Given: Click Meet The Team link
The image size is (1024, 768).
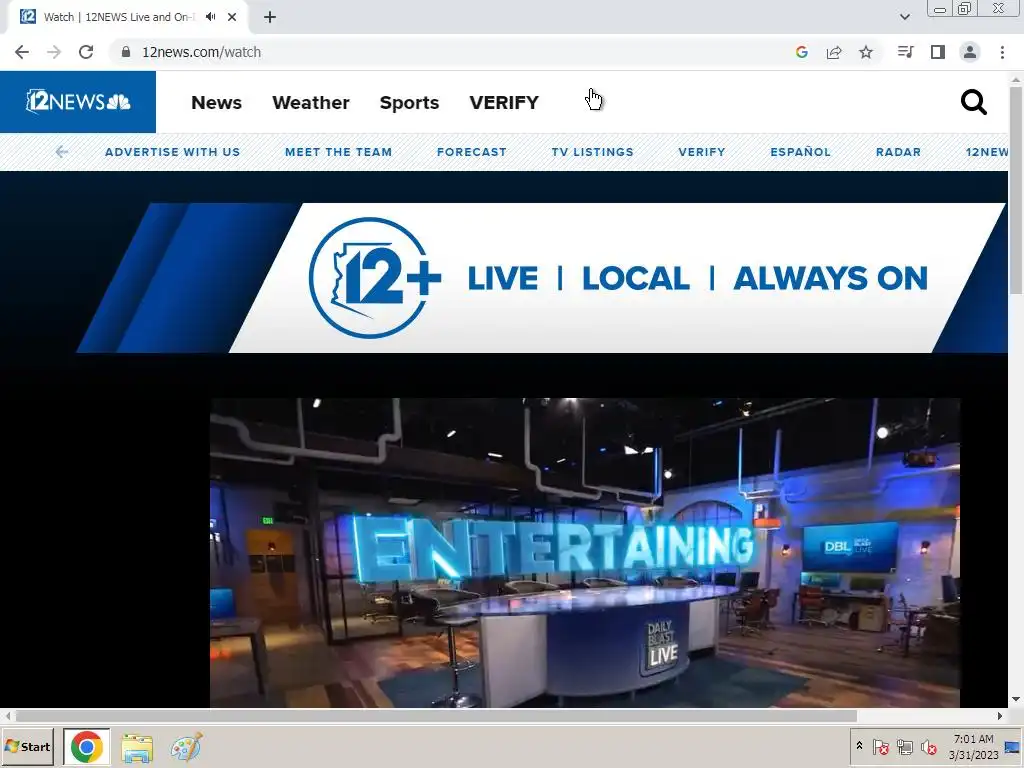Looking at the screenshot, I should point(338,152).
